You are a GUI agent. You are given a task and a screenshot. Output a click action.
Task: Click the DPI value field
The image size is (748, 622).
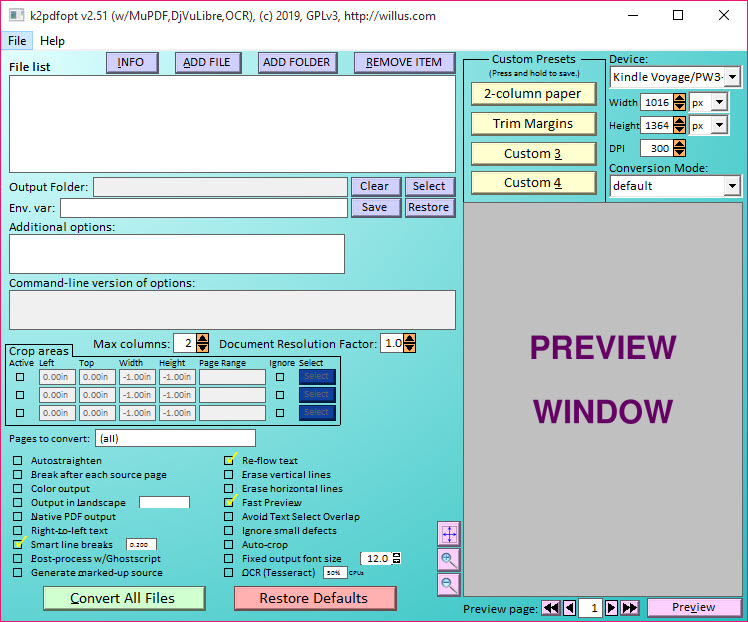click(x=656, y=148)
